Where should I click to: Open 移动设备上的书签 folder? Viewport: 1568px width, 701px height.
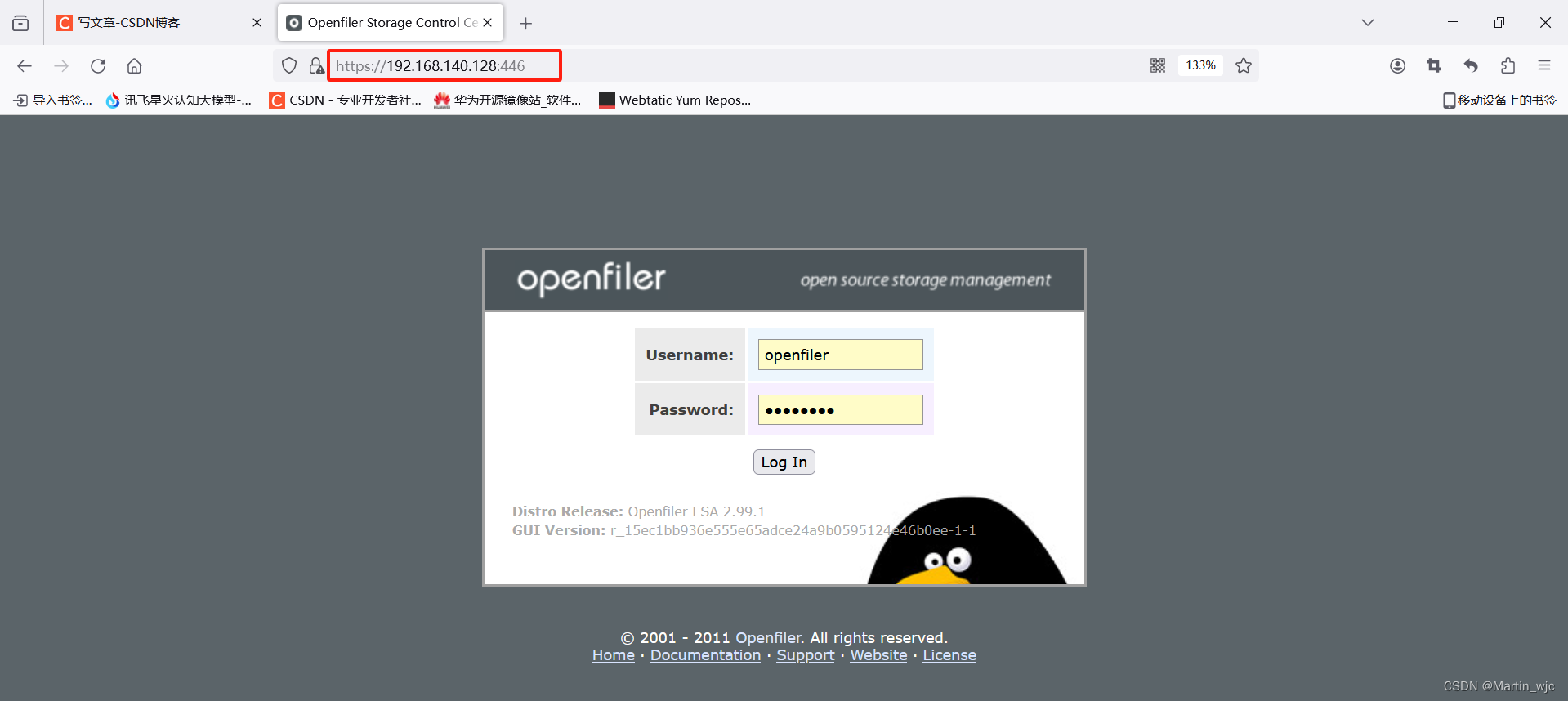pos(1499,100)
